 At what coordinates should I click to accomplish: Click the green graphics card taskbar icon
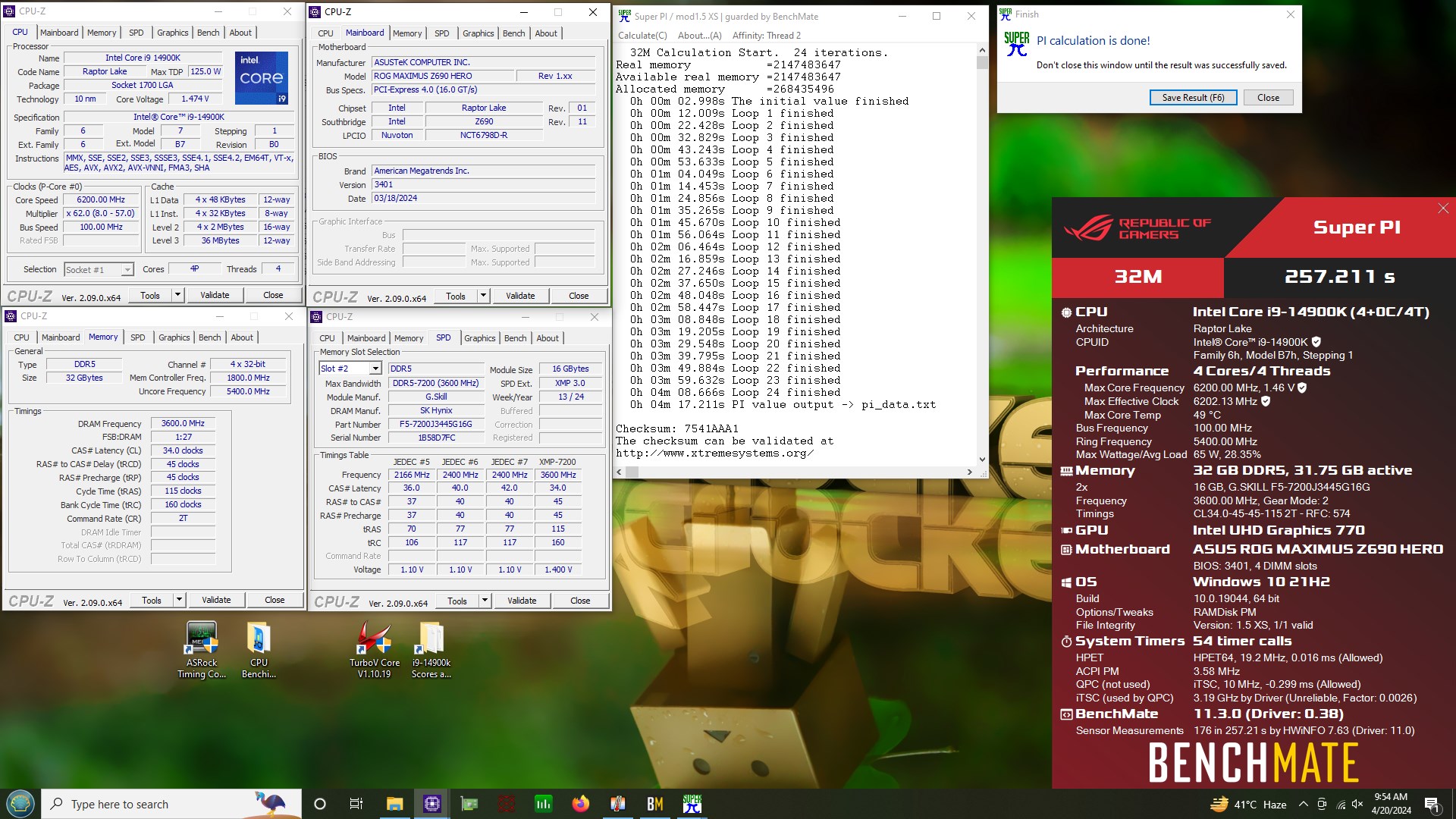[469, 804]
